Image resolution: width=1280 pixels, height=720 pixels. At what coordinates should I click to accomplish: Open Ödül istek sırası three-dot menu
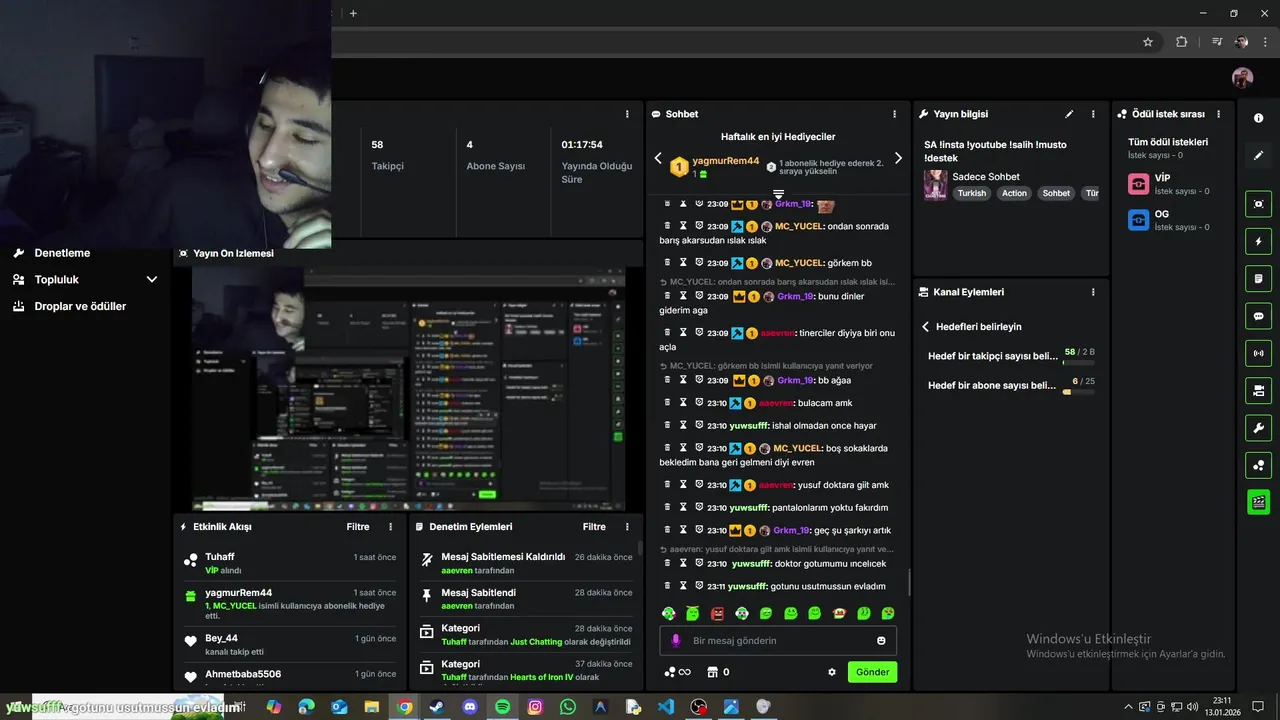[x=1218, y=114]
